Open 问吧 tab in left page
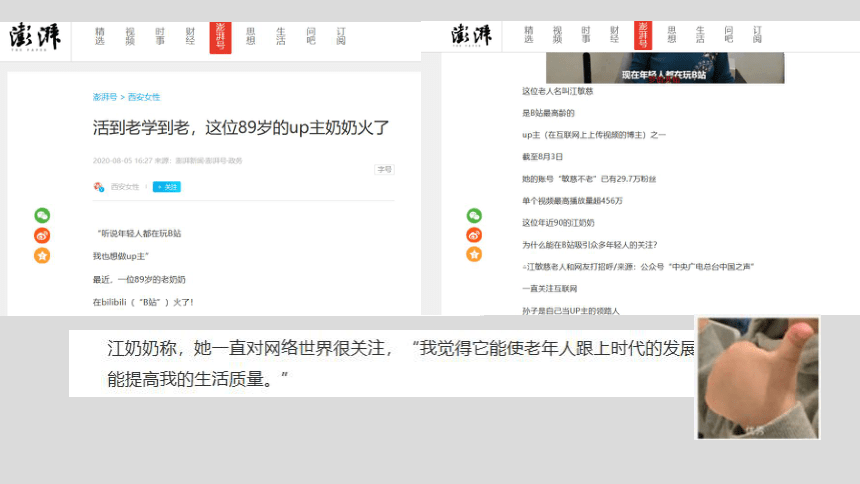The image size is (860, 484). pos(311,36)
